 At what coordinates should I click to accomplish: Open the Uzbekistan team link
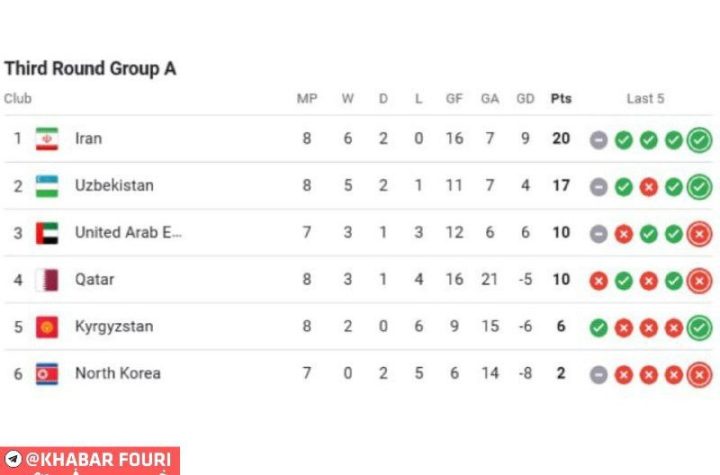click(x=114, y=186)
